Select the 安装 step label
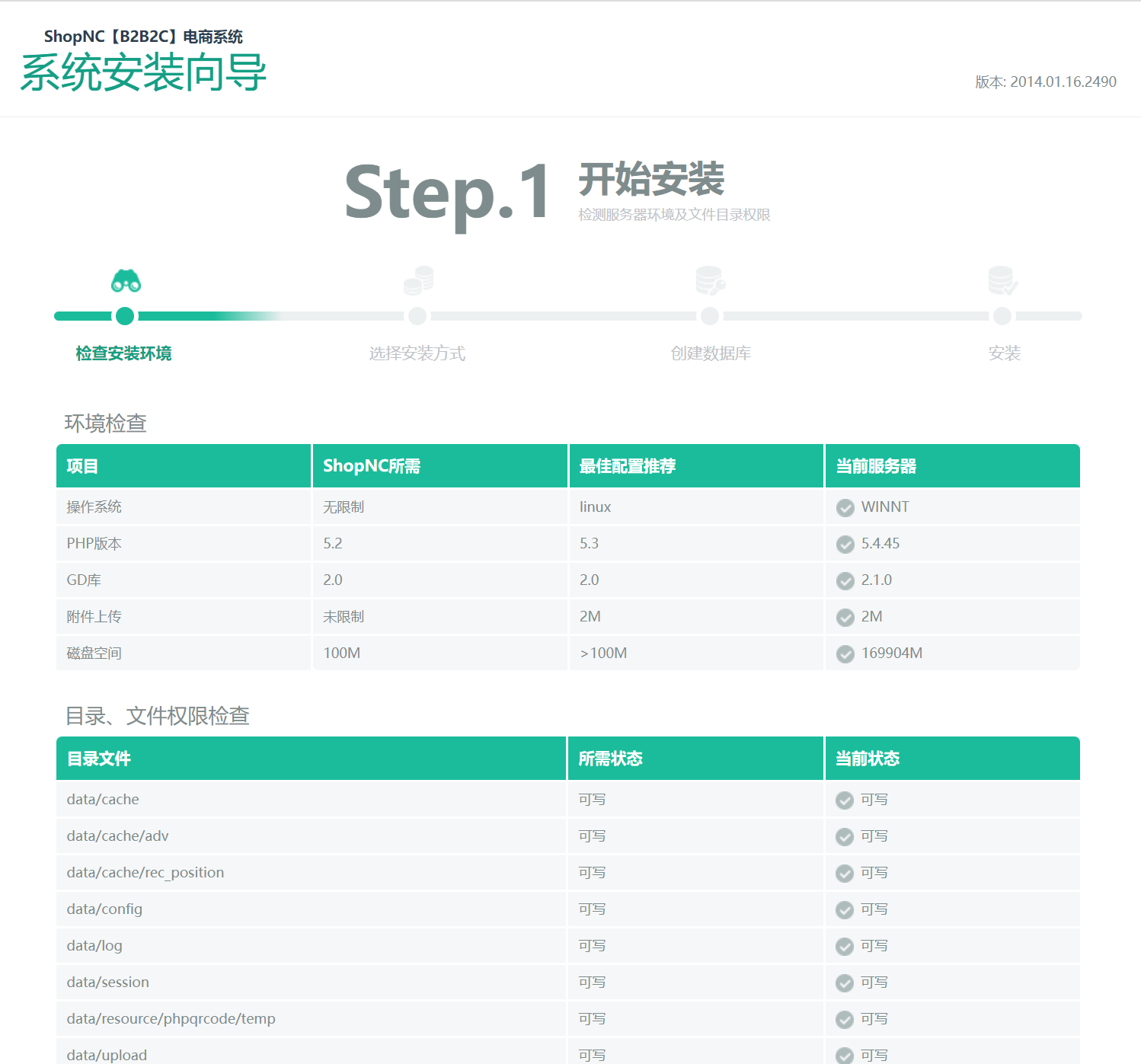Image resolution: width=1141 pixels, height=1064 pixels. point(1004,353)
